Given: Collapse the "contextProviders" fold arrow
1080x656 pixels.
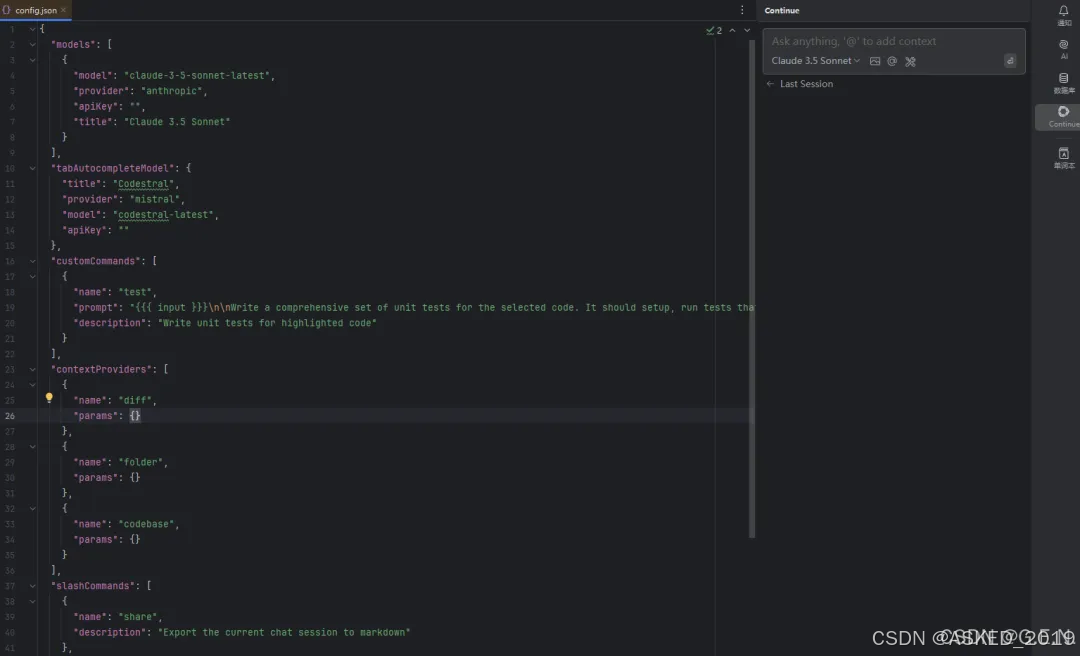Looking at the screenshot, I should pyautogui.click(x=32, y=369).
